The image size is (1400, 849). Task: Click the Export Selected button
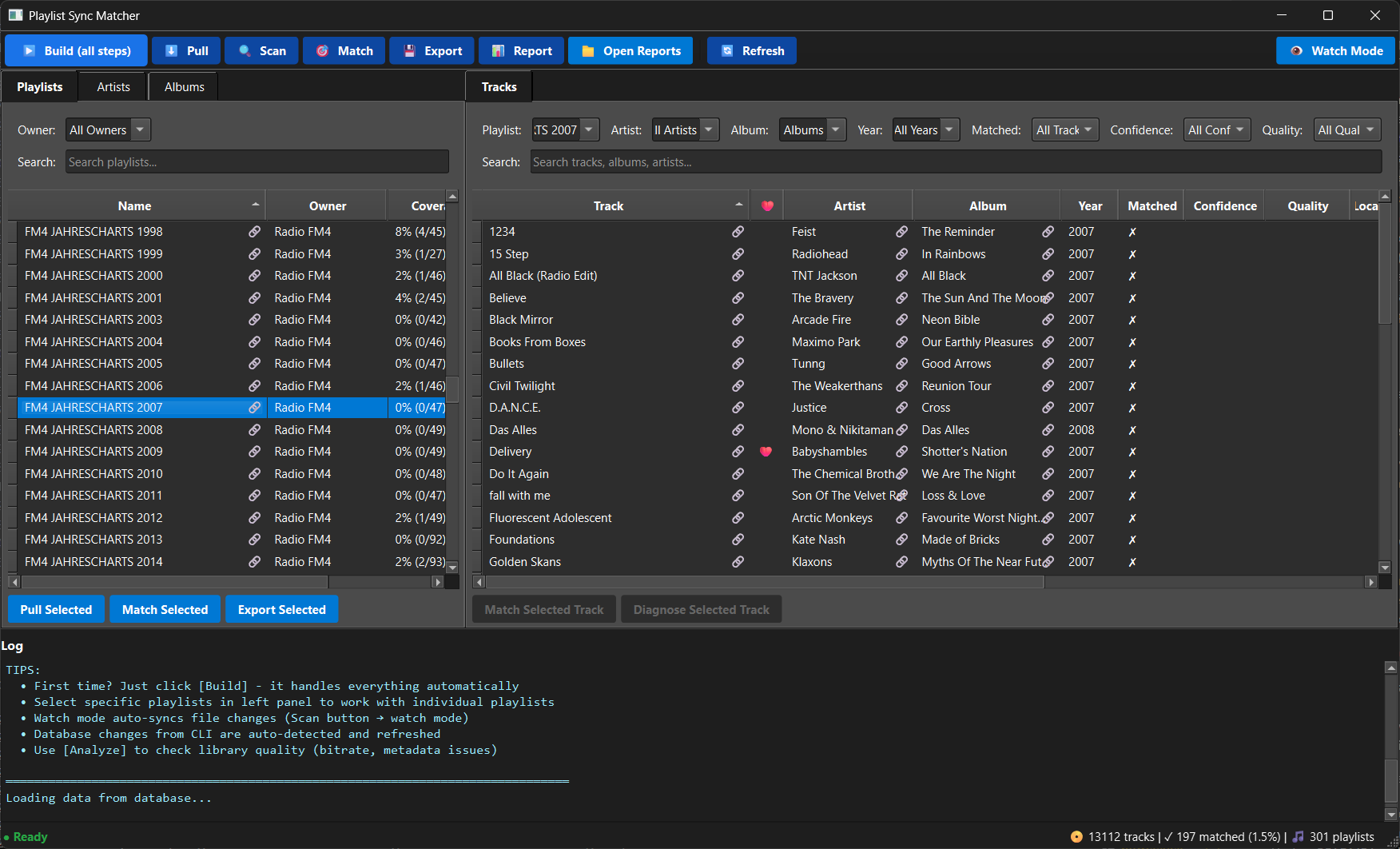point(281,610)
